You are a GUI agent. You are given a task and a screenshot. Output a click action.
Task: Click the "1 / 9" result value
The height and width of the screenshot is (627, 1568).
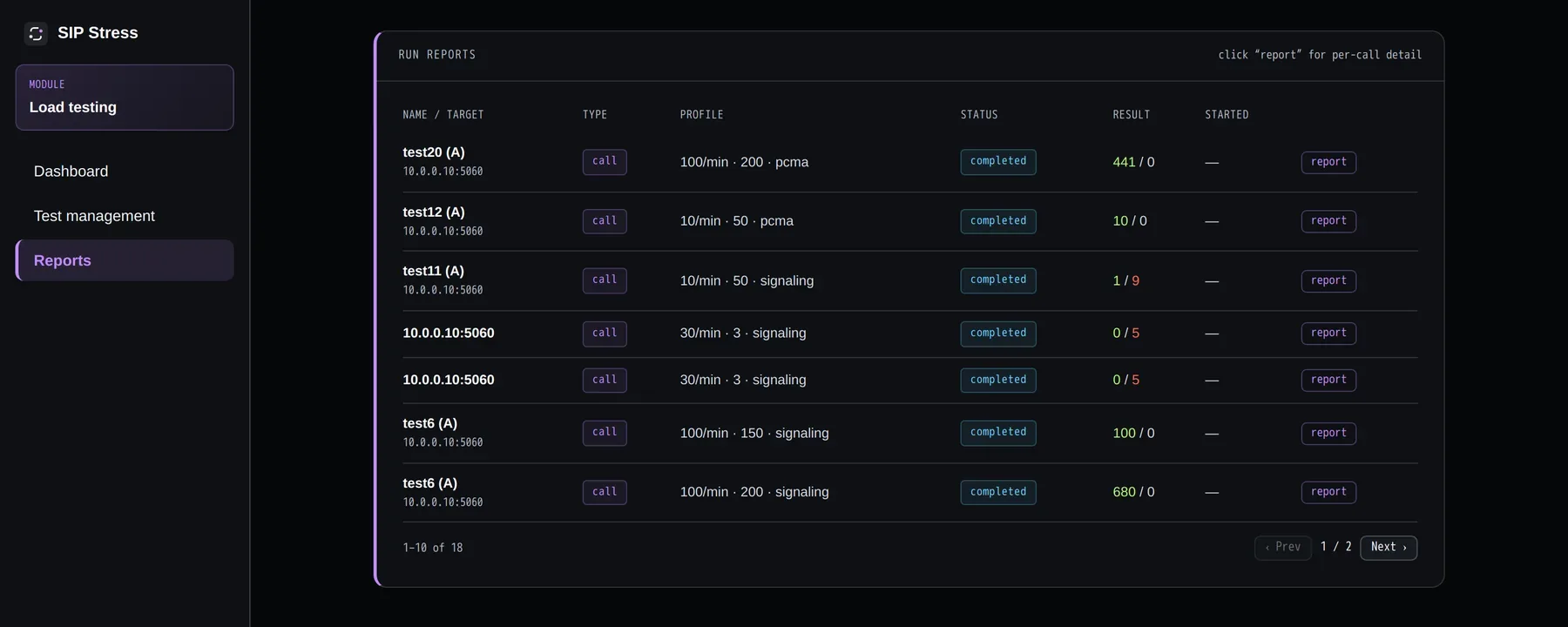tap(1126, 280)
